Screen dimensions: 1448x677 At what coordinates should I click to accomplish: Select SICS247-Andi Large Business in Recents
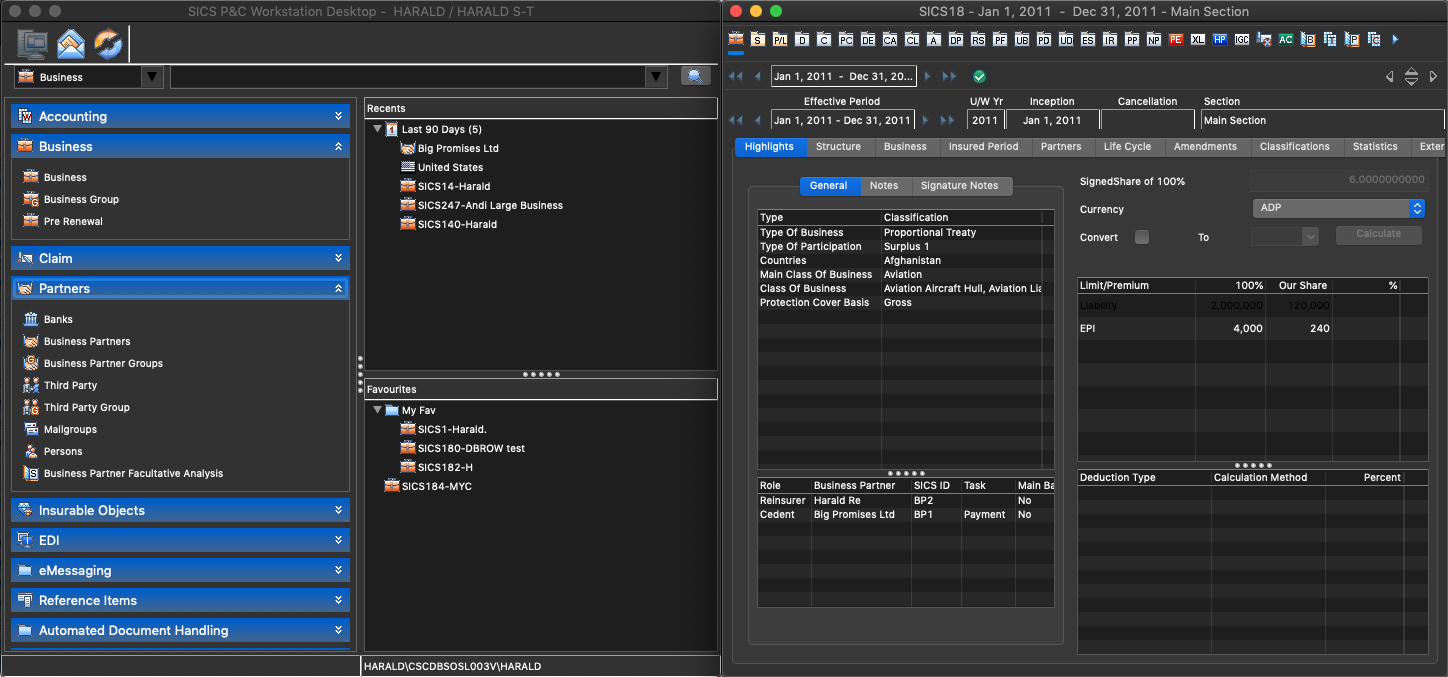point(490,205)
